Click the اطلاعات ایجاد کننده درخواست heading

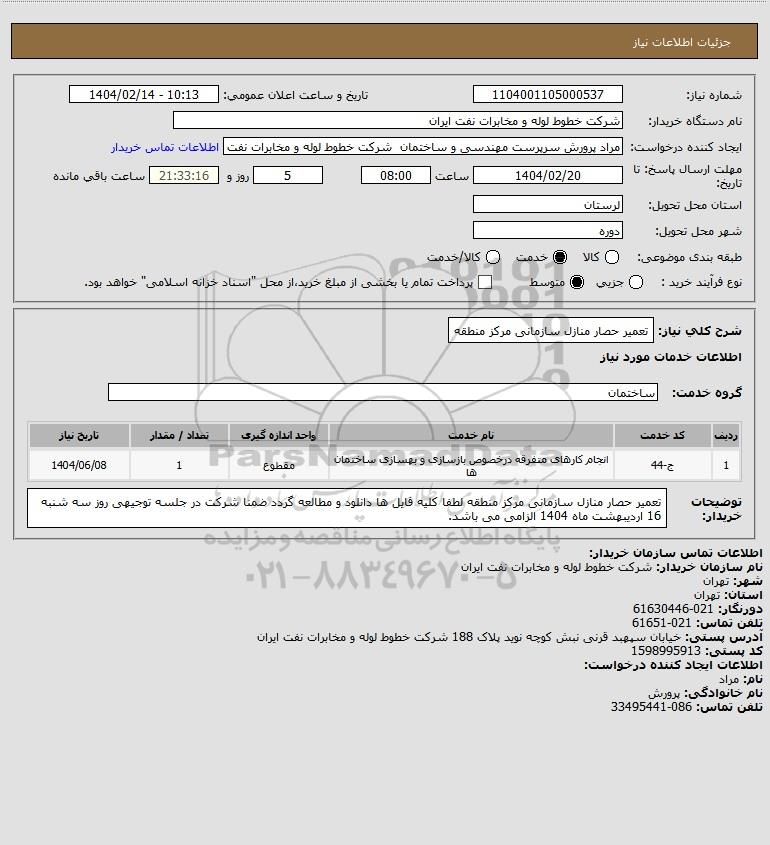pos(673,665)
